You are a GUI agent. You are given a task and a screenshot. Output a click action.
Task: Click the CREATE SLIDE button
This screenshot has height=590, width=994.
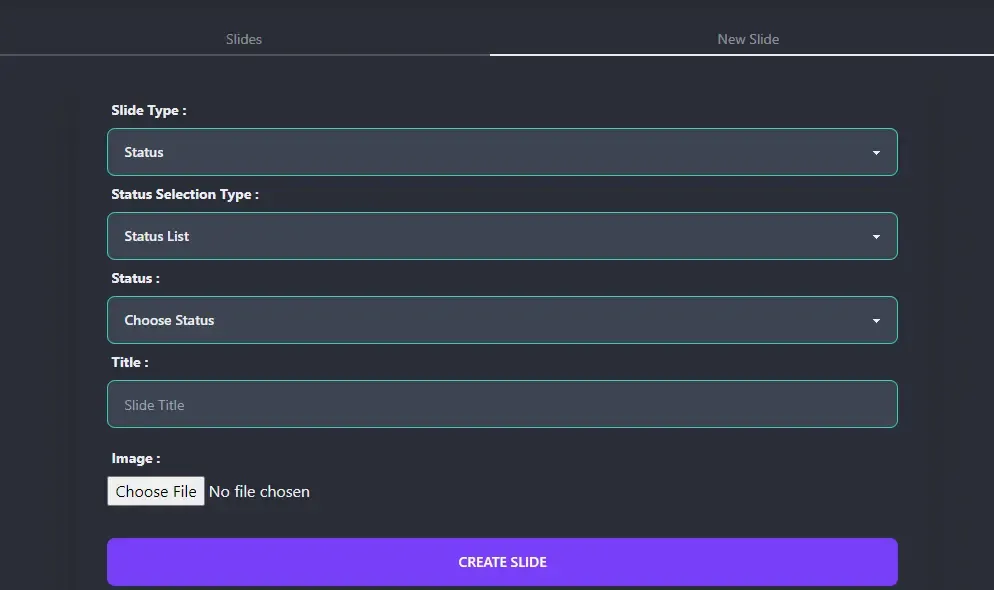point(501,562)
